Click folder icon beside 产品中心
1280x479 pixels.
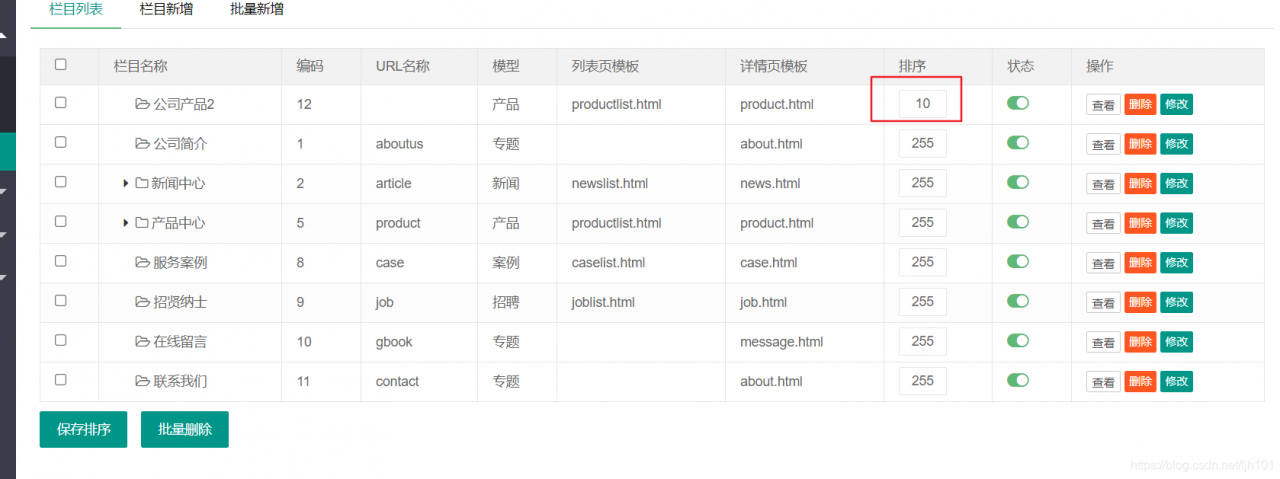141,223
